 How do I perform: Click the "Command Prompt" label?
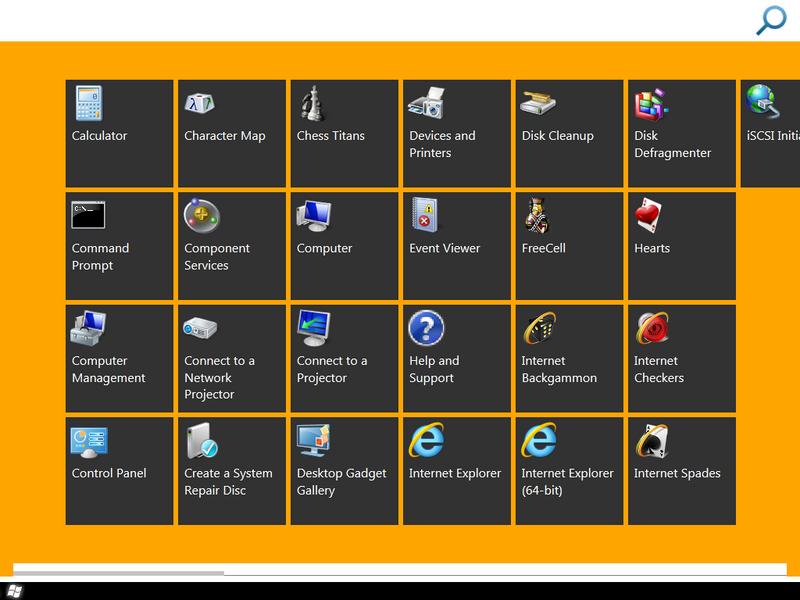[101, 257]
